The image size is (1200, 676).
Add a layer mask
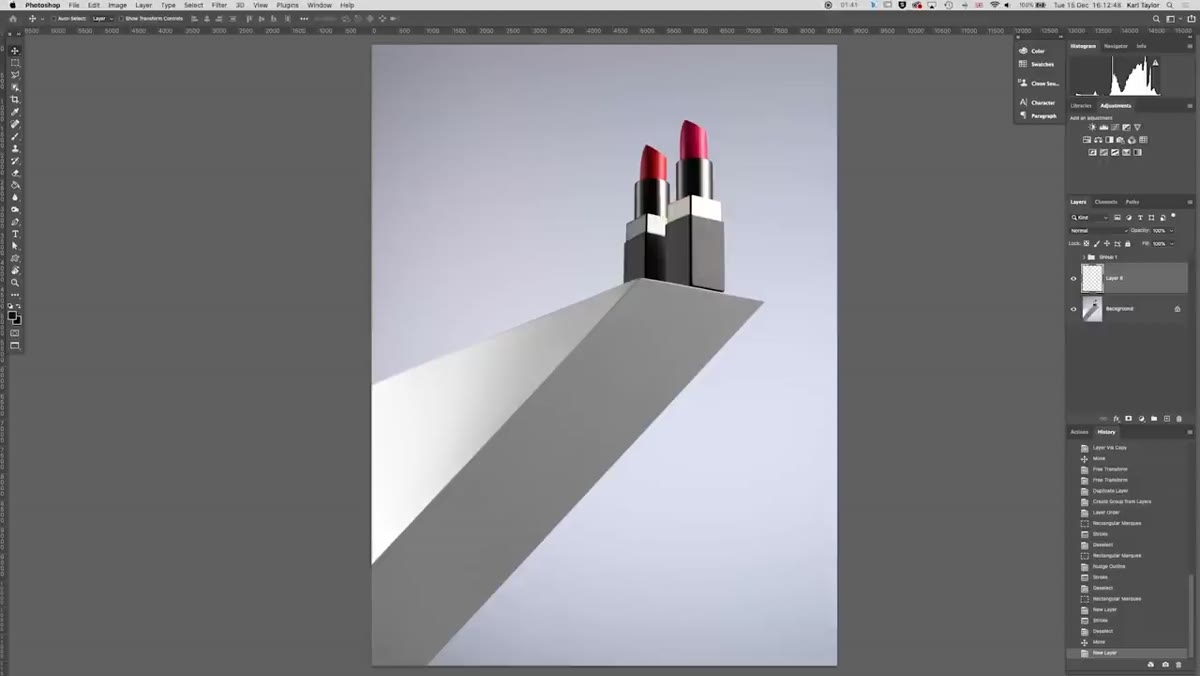pos(1129,419)
